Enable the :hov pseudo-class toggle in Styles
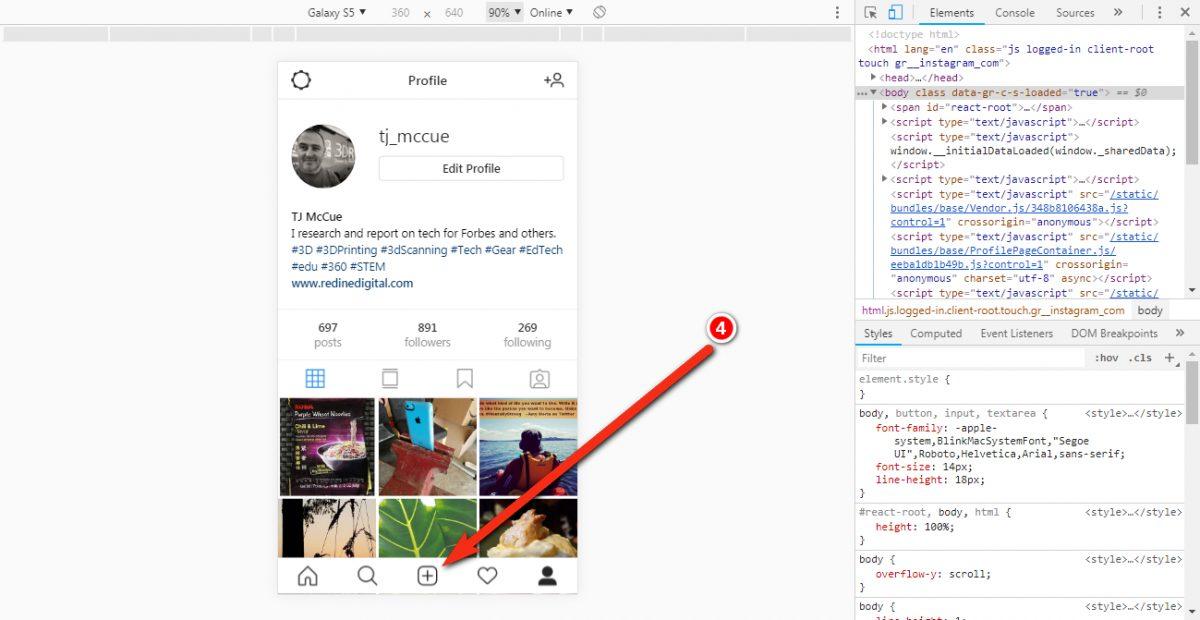1200x620 pixels. tap(1105, 357)
